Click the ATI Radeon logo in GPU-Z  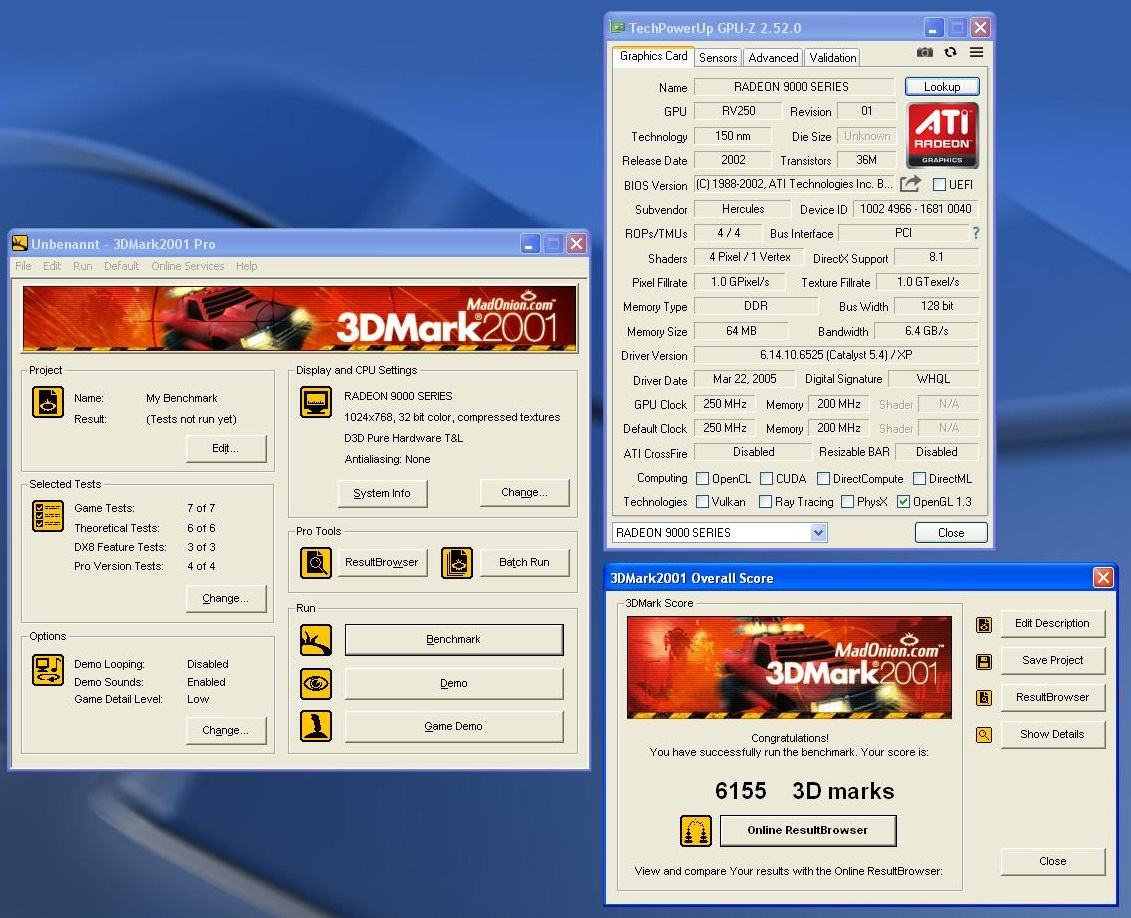[942, 136]
